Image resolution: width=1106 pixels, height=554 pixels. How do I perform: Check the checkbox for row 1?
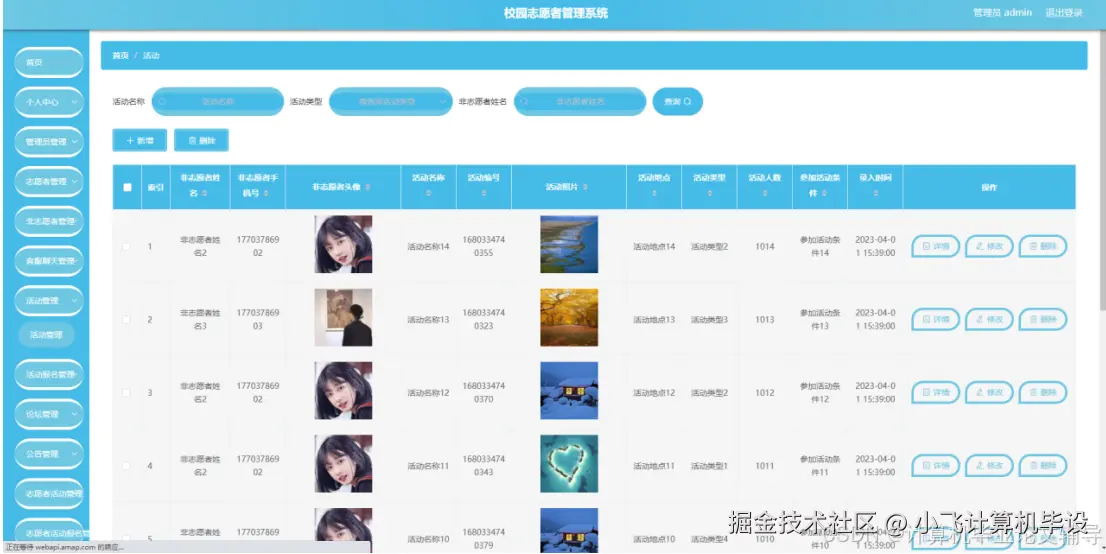click(127, 247)
